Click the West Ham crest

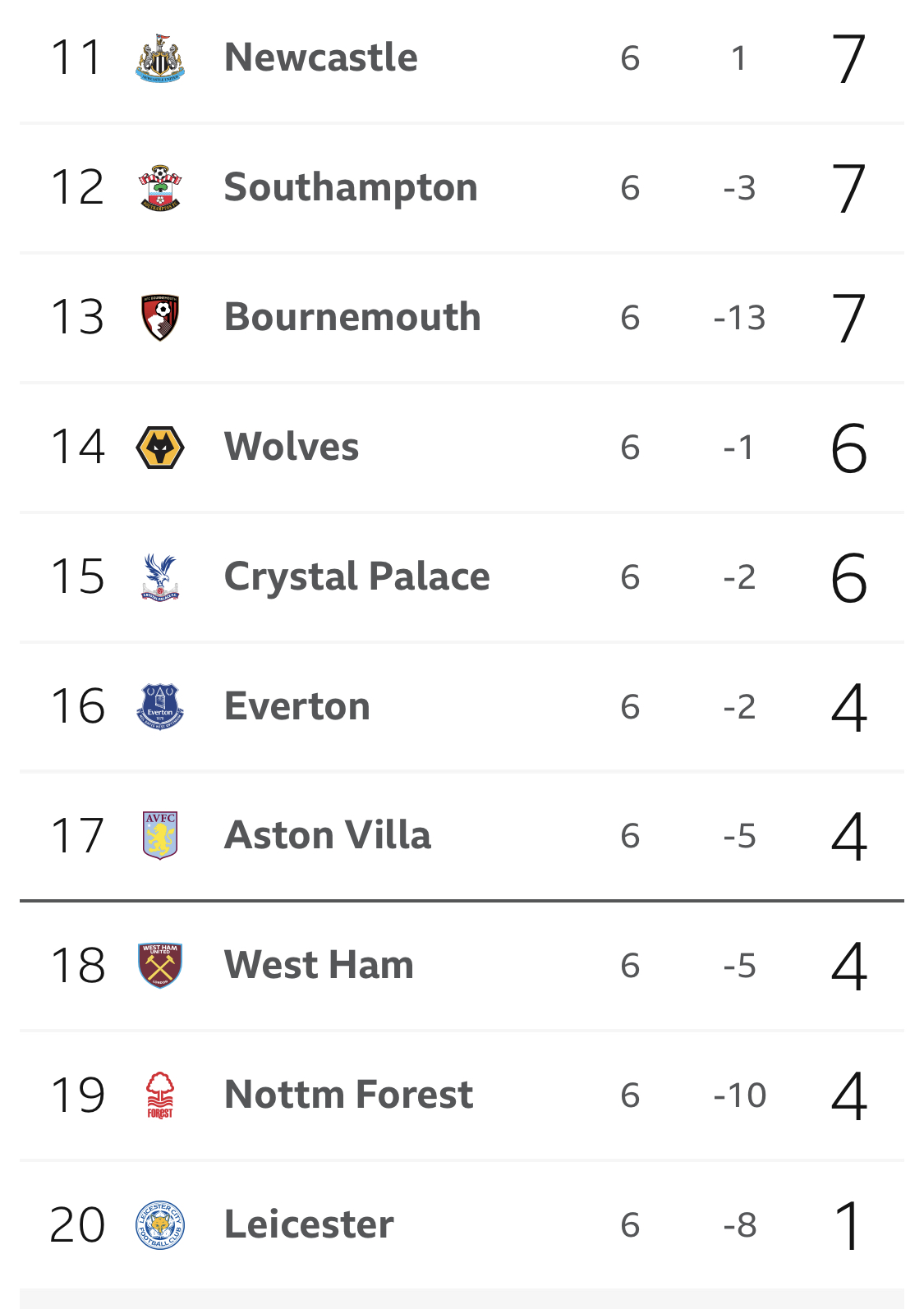tap(160, 966)
